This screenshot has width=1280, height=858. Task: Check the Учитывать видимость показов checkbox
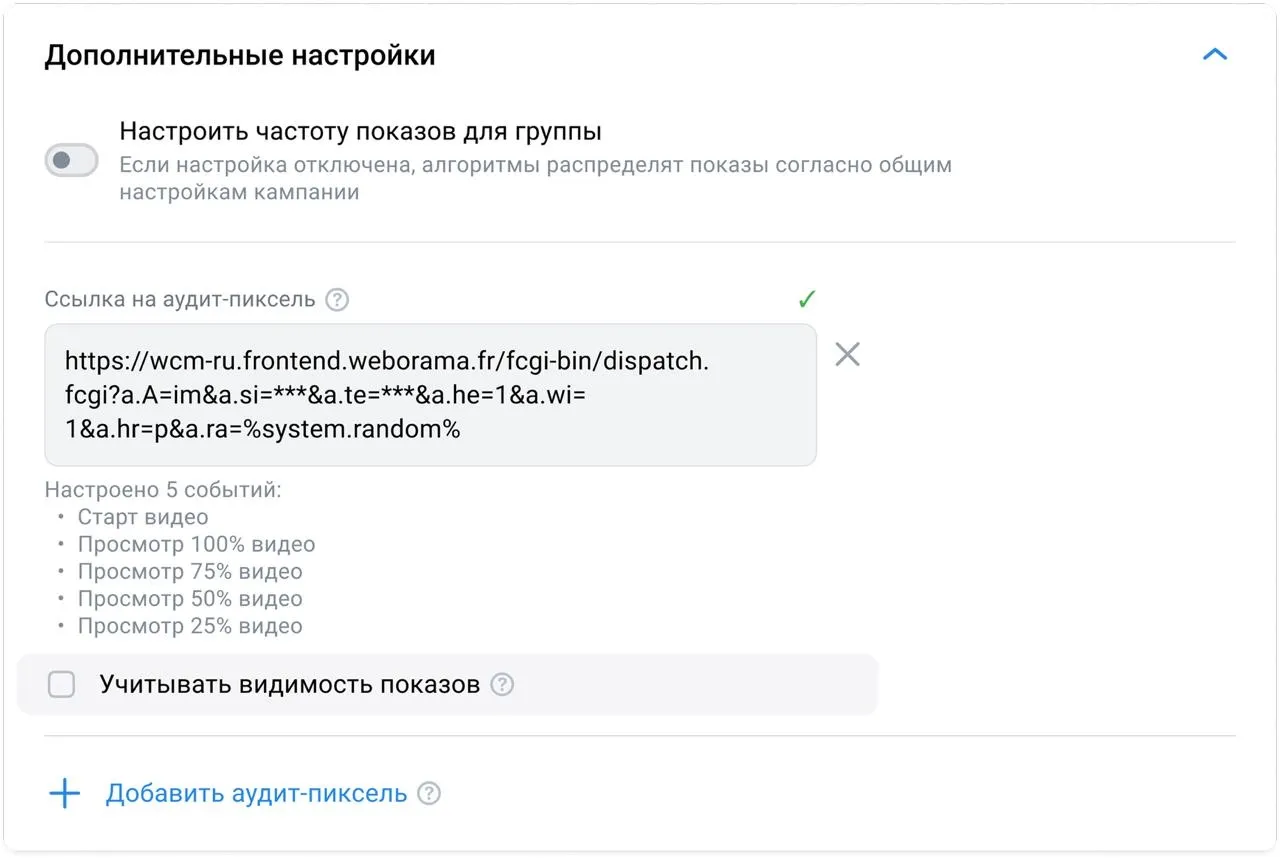point(62,685)
